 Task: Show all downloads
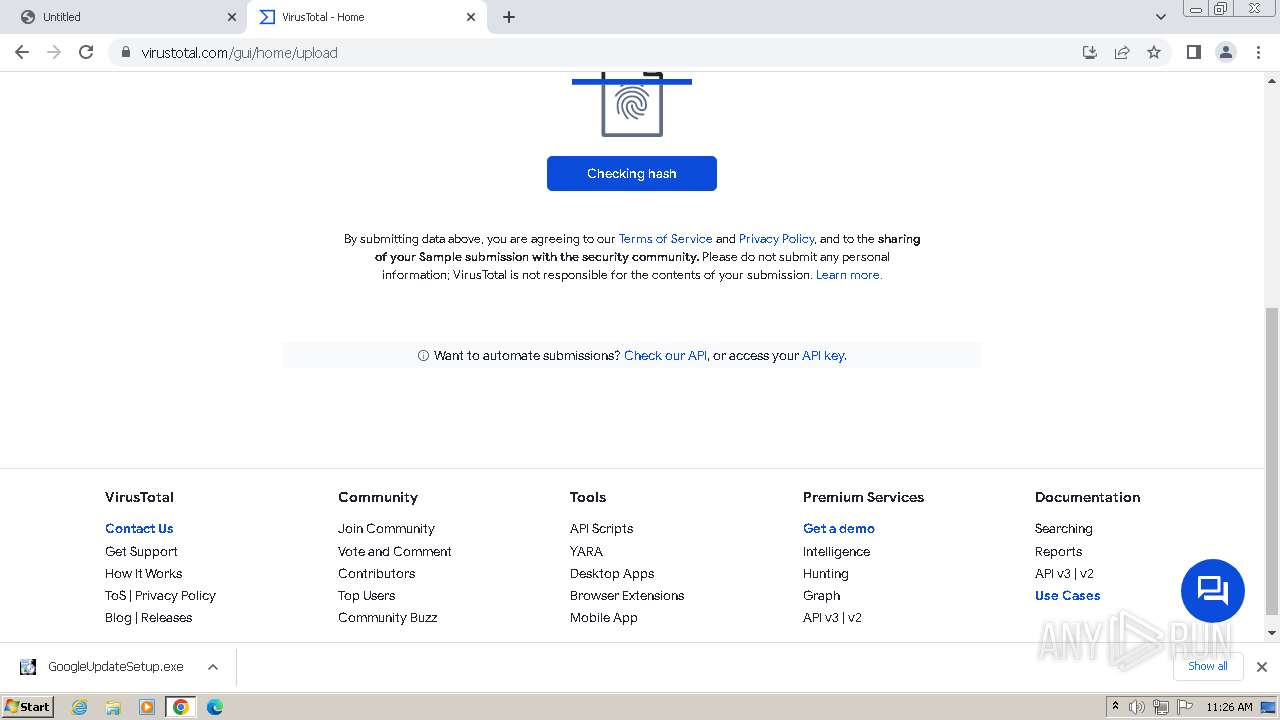[1207, 666]
